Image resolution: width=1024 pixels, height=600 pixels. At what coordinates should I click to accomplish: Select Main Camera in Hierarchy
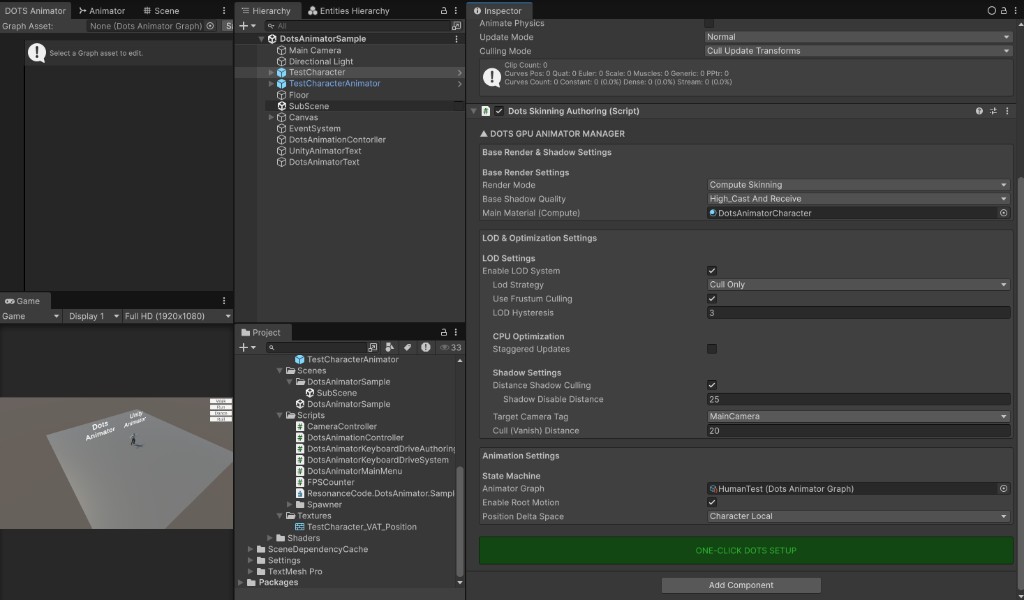pos(315,50)
